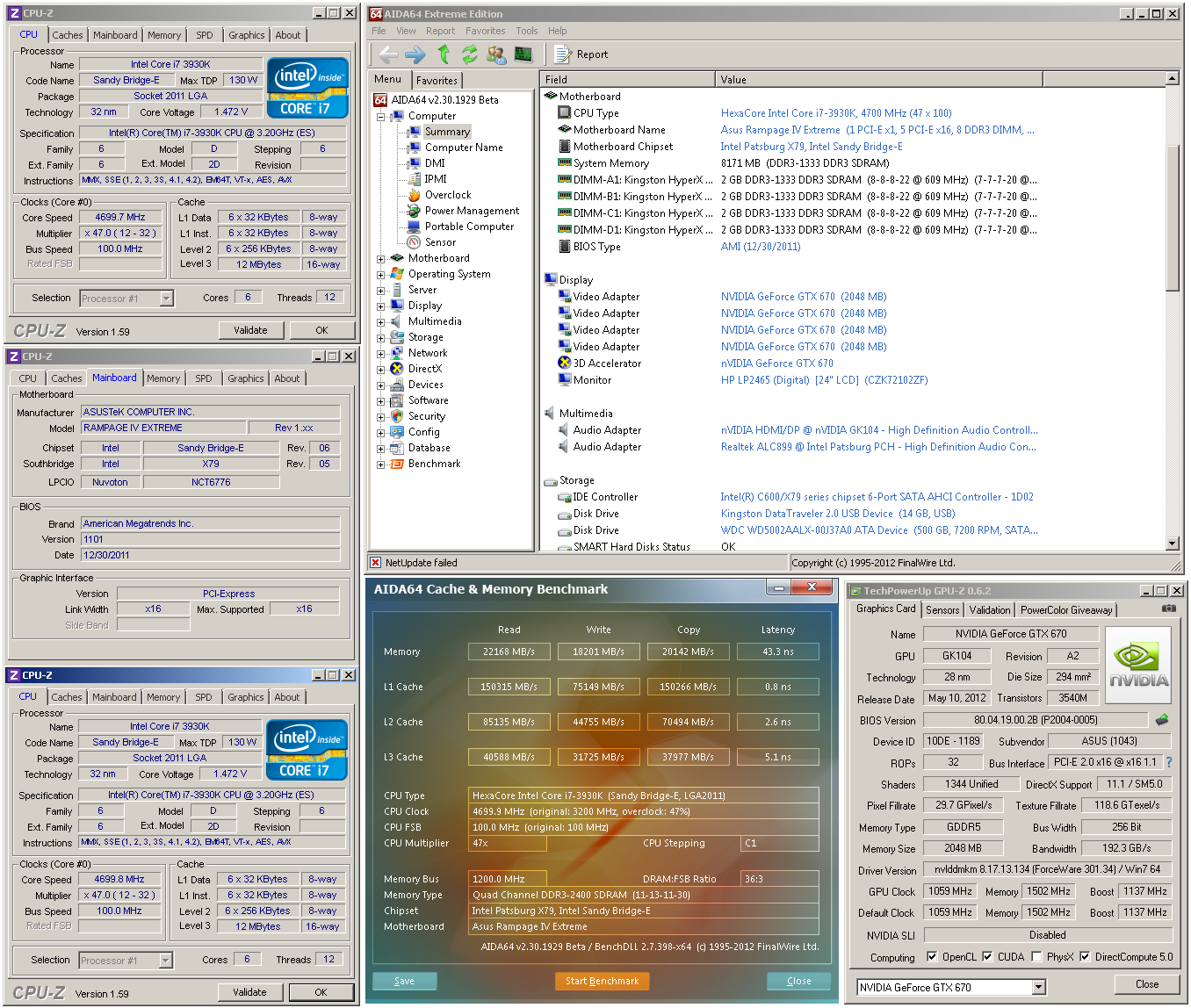
Task: Click the Monitor row icon under Display
Action: [x=565, y=380]
